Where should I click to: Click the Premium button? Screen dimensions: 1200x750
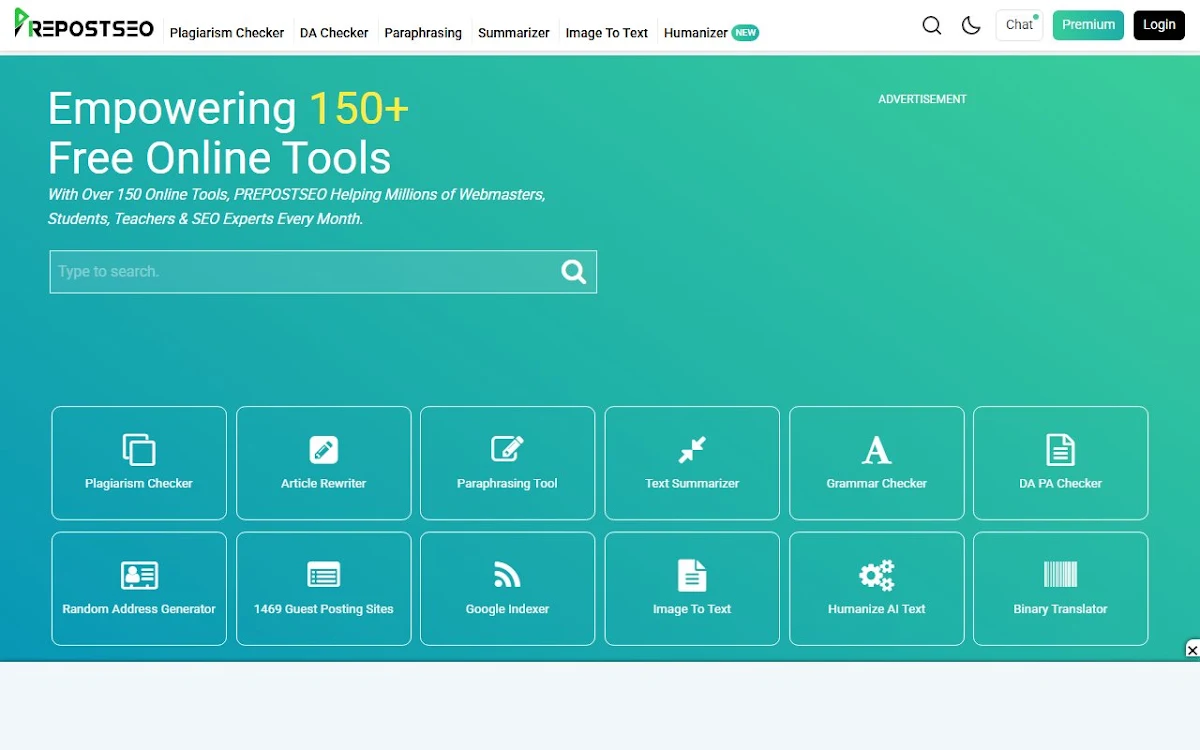tap(1088, 25)
